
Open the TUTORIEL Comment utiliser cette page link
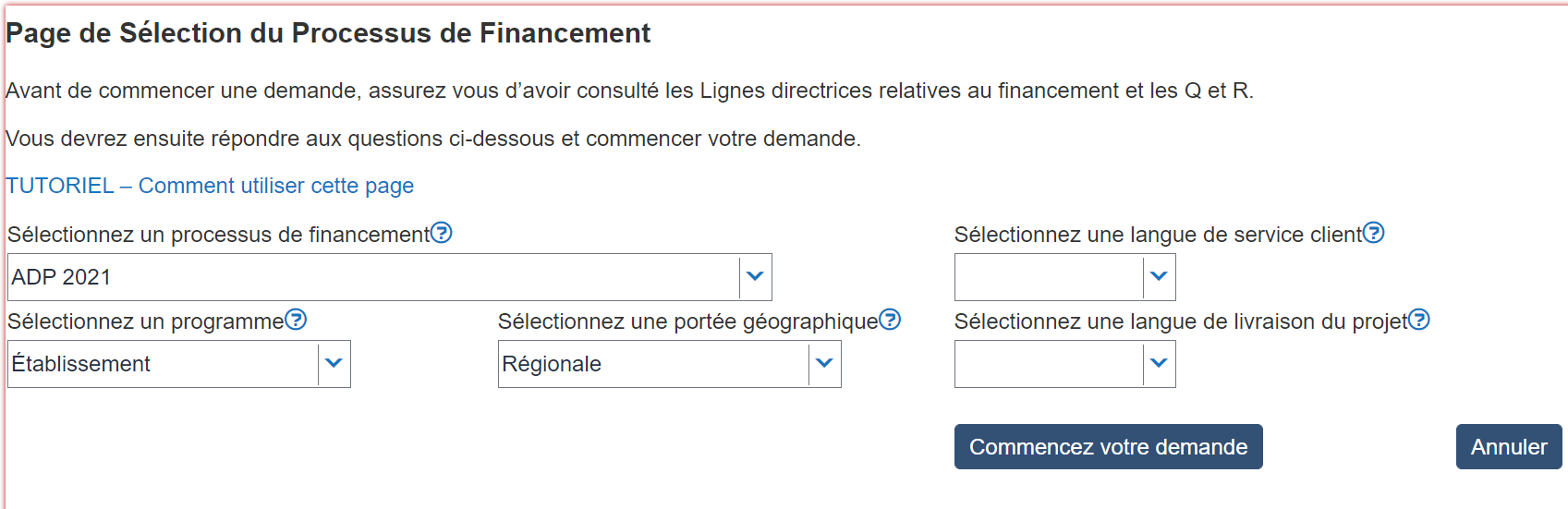pos(210,186)
